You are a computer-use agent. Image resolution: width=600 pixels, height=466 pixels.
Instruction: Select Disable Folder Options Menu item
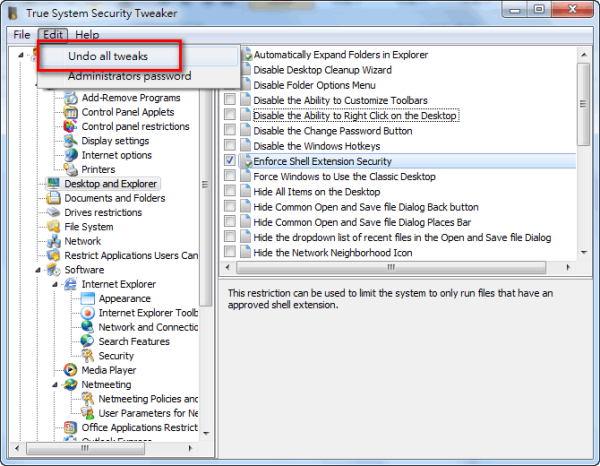(314, 85)
